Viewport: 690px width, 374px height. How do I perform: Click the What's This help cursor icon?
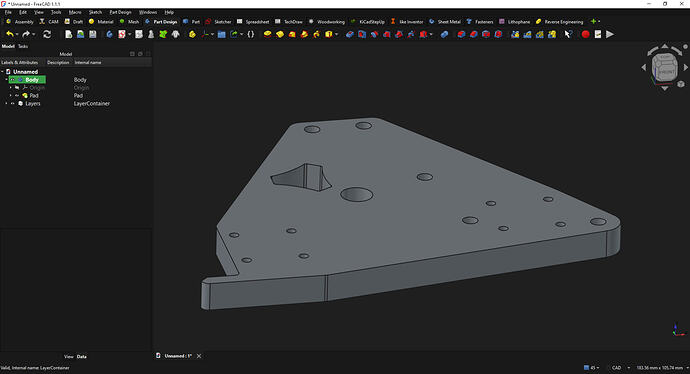[569, 34]
